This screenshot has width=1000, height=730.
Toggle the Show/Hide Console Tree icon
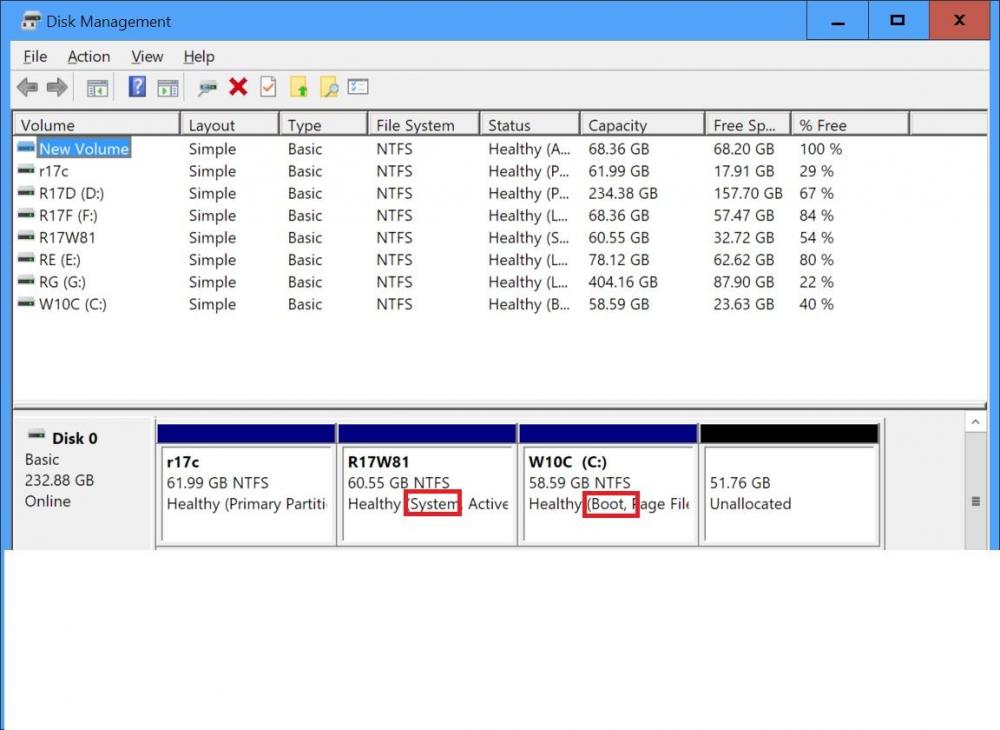tap(97, 88)
